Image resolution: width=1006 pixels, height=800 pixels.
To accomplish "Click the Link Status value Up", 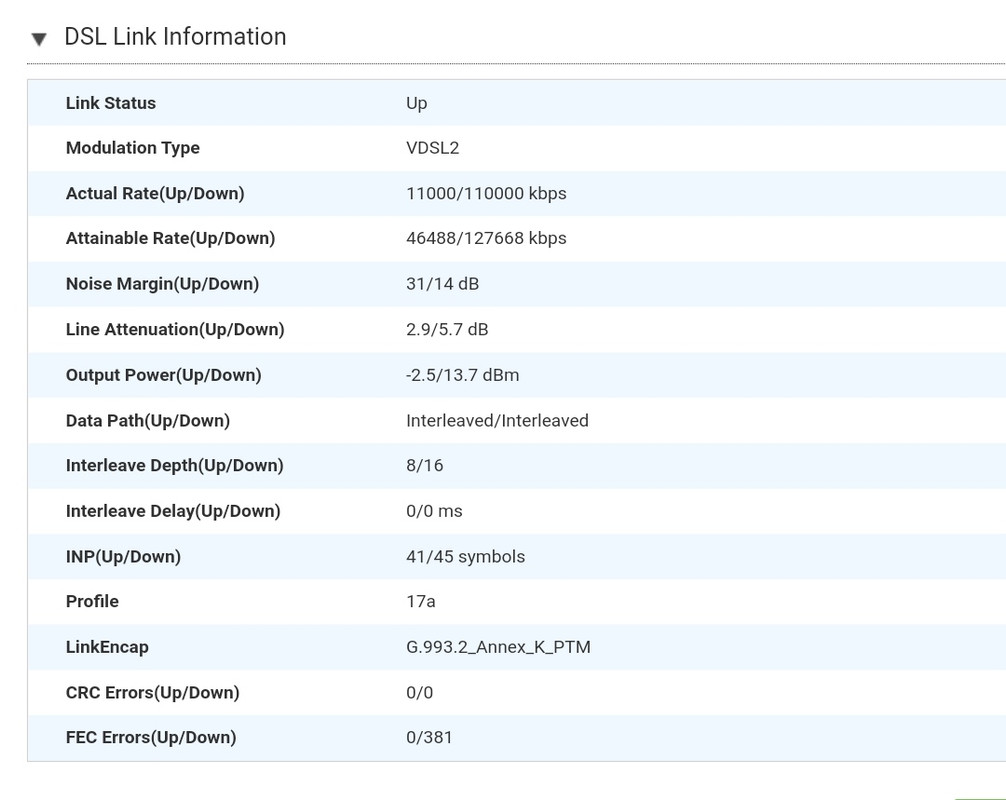I will 416,104.
